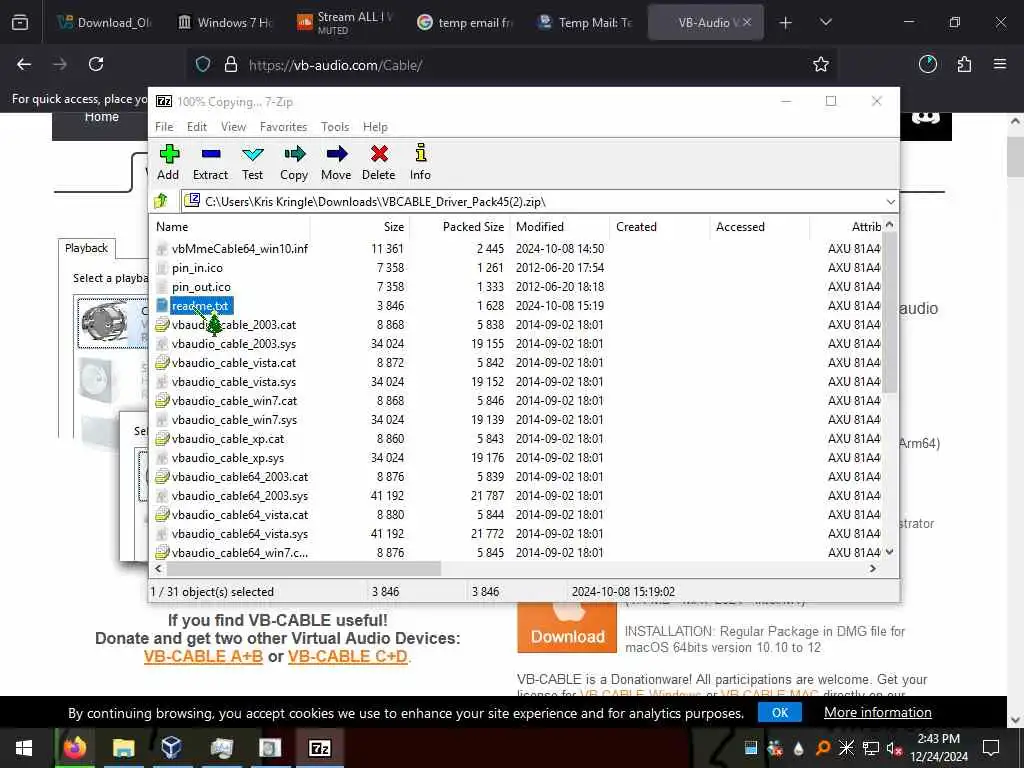This screenshot has width=1024, height=768.
Task: Open the Edit menu in 7-Zip
Action: [x=197, y=127]
